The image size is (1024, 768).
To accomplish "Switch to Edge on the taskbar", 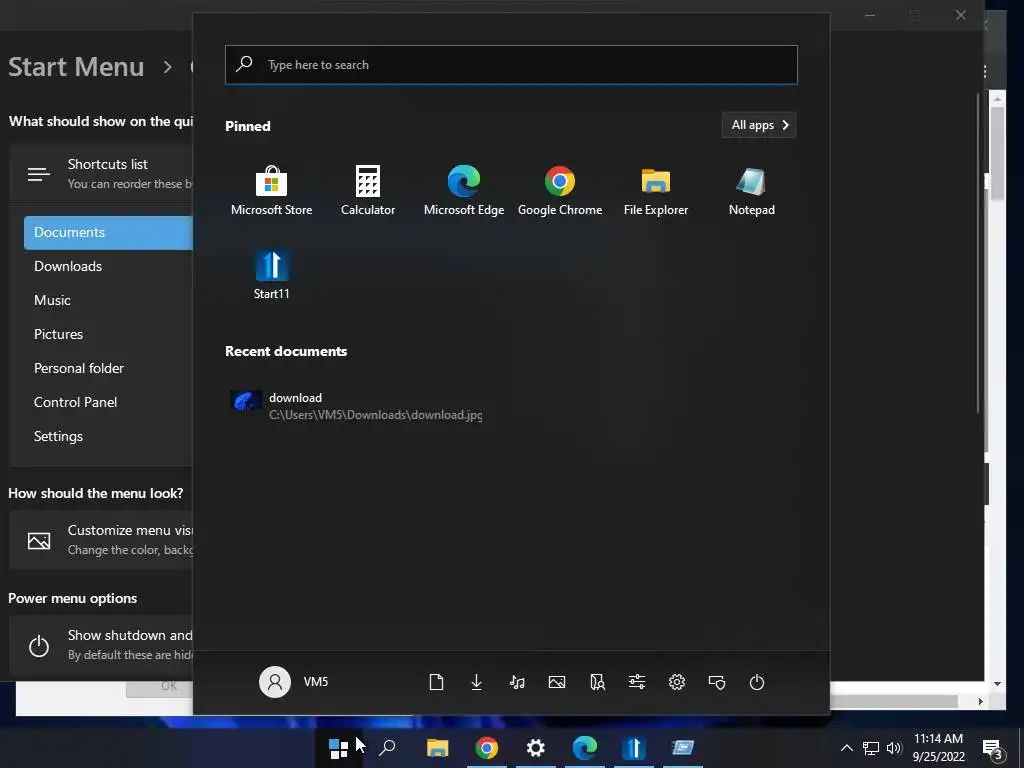I will (x=584, y=748).
